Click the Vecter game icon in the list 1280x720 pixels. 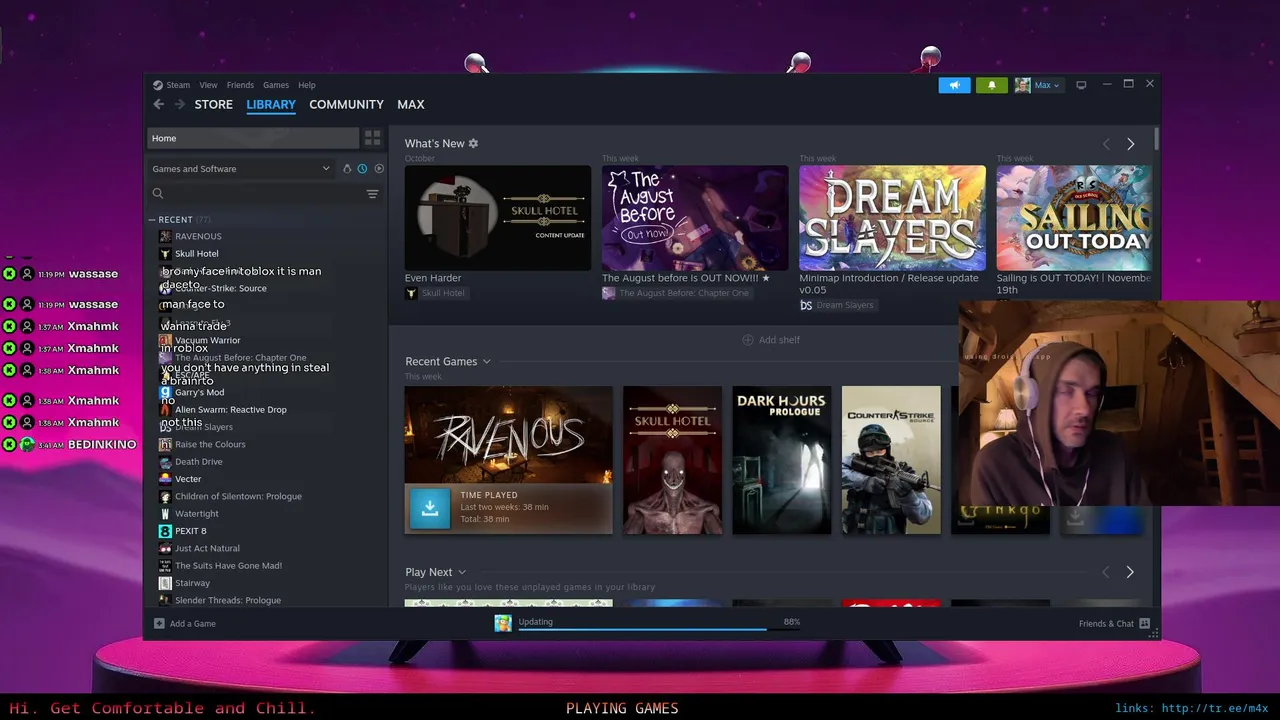(x=165, y=479)
